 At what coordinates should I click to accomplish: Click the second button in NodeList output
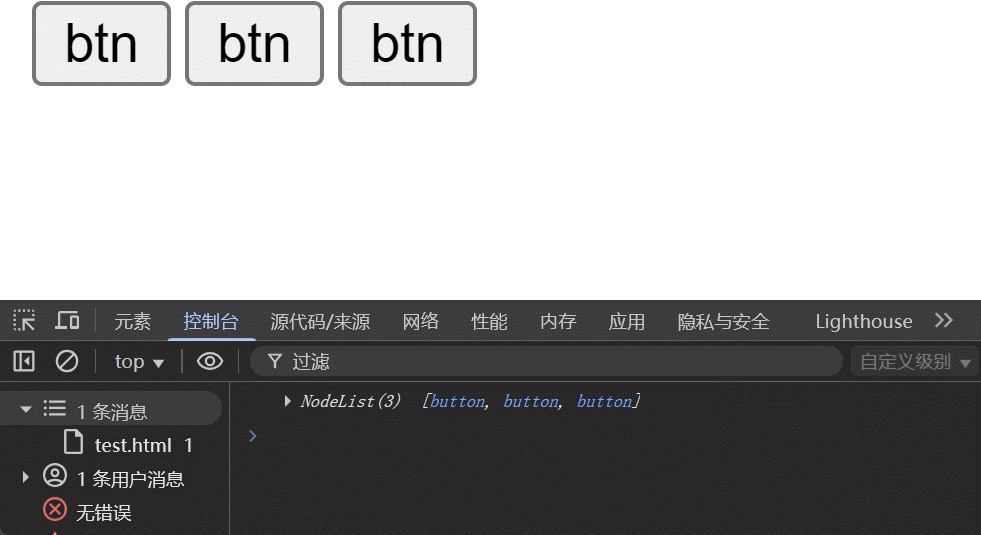coord(531,401)
